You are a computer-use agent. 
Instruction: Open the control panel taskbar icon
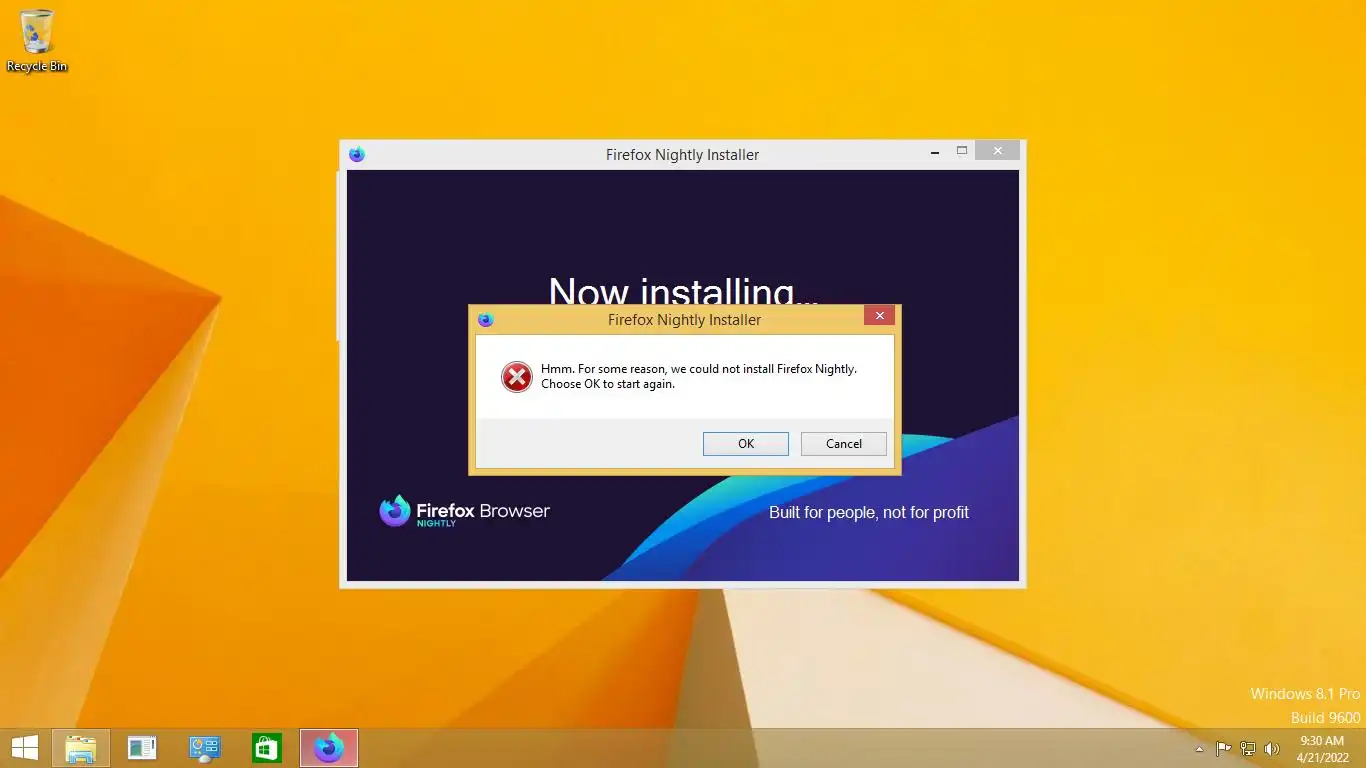coord(205,748)
